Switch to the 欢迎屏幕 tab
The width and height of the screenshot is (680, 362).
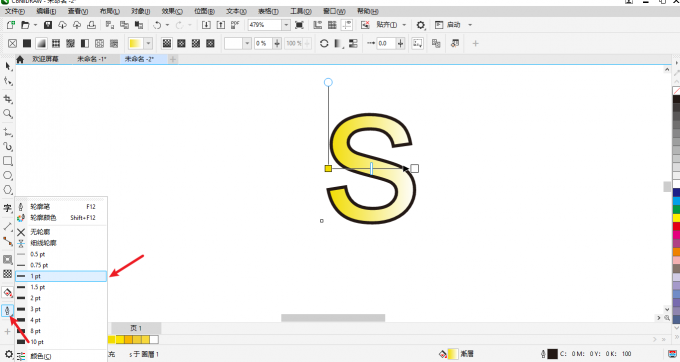[46, 59]
